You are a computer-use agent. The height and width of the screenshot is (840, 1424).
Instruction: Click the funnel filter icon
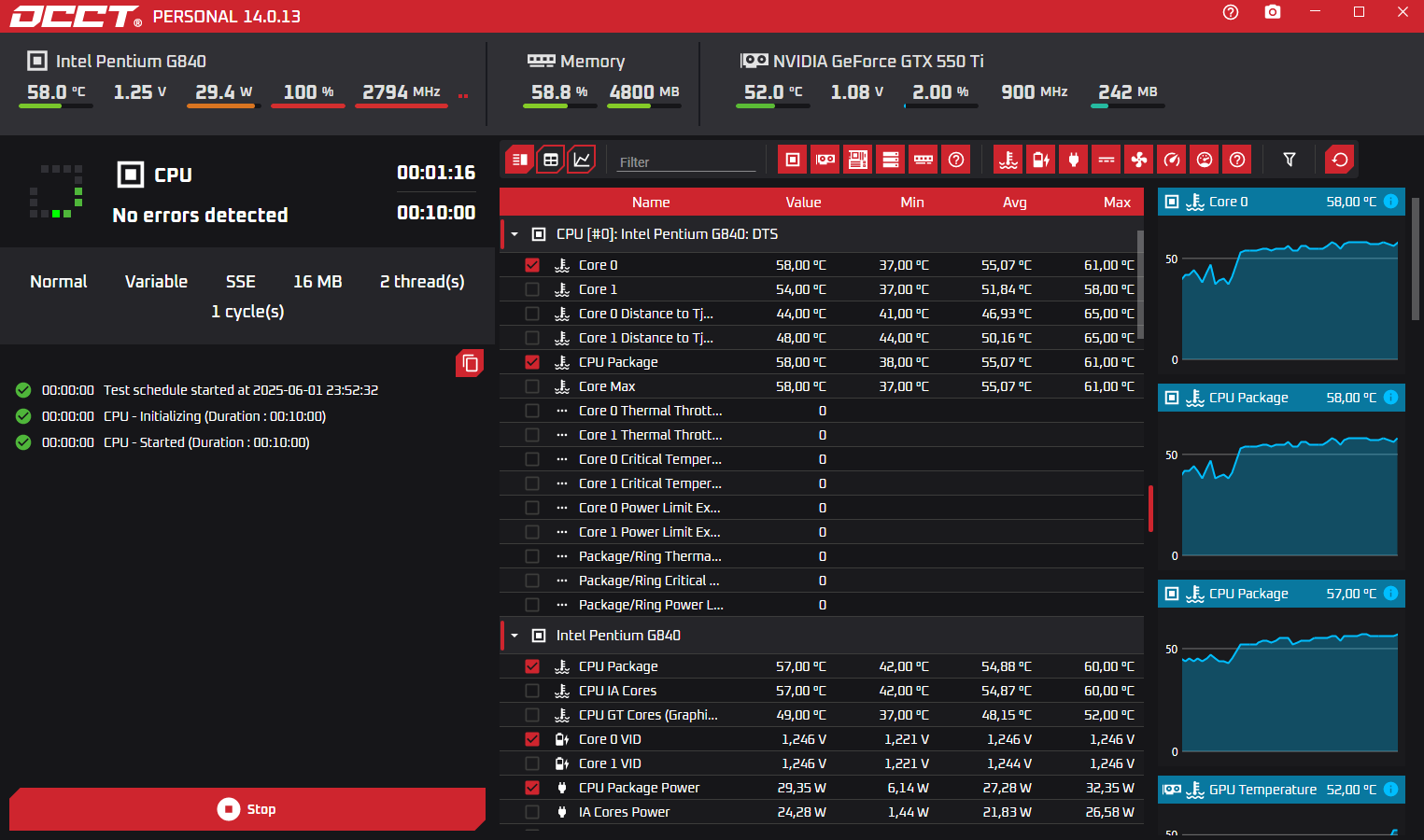click(1290, 160)
